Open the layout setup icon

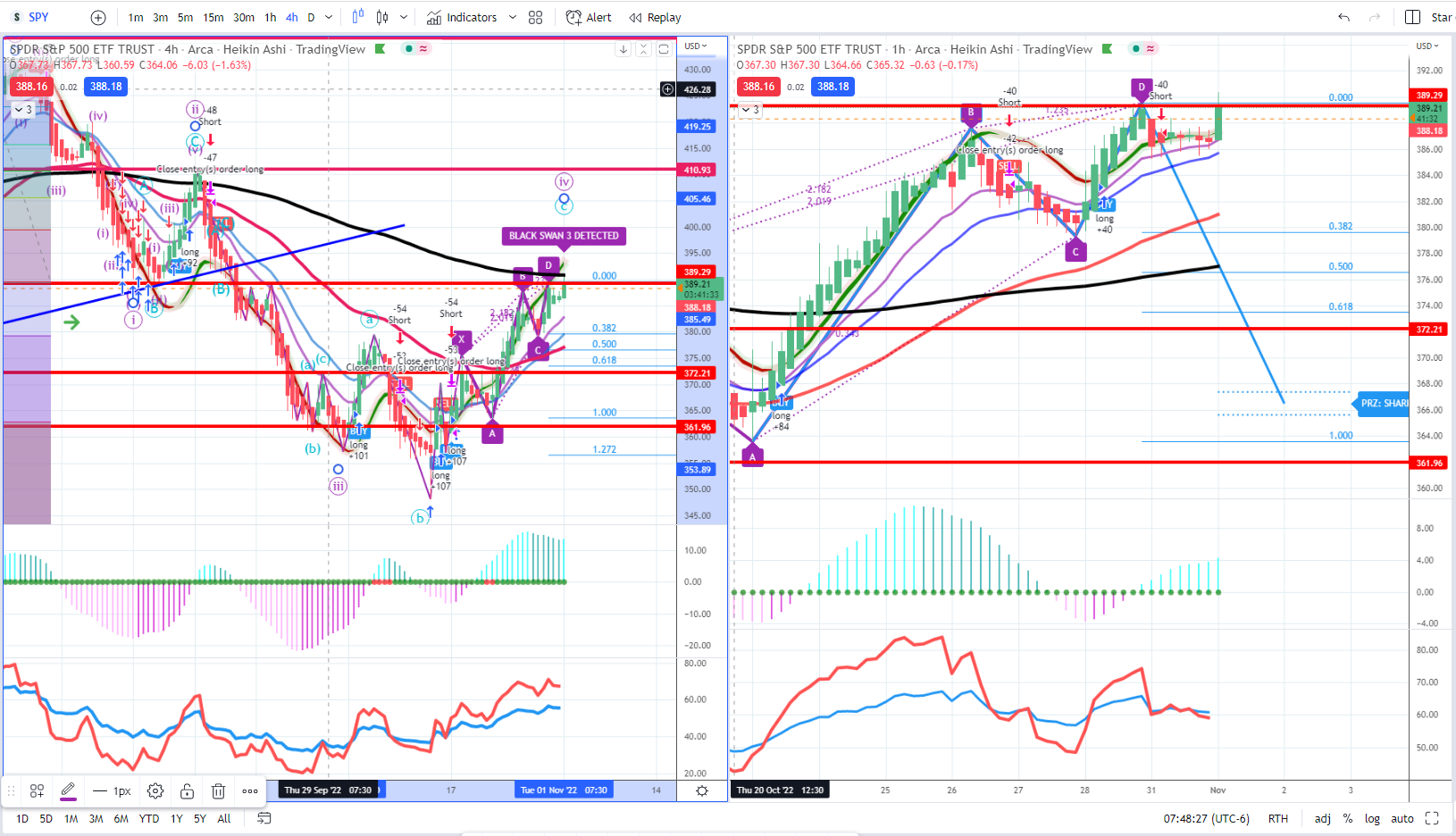[x=1412, y=17]
